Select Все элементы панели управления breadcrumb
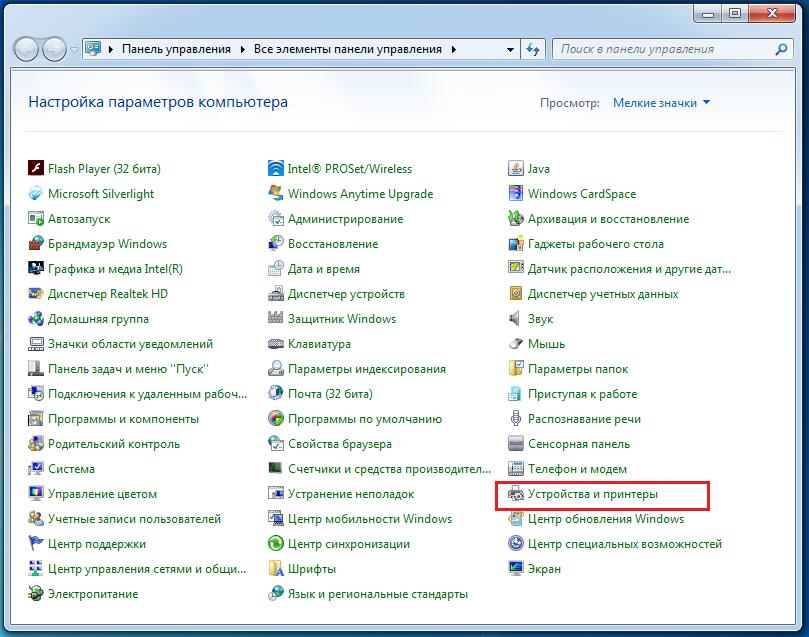The width and height of the screenshot is (809, 637). 347,49
